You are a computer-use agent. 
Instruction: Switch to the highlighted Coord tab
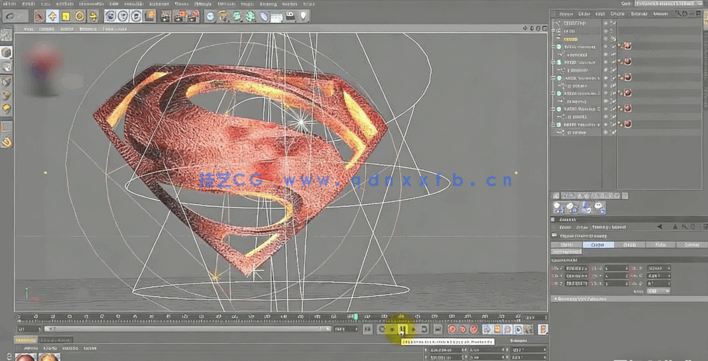598,245
